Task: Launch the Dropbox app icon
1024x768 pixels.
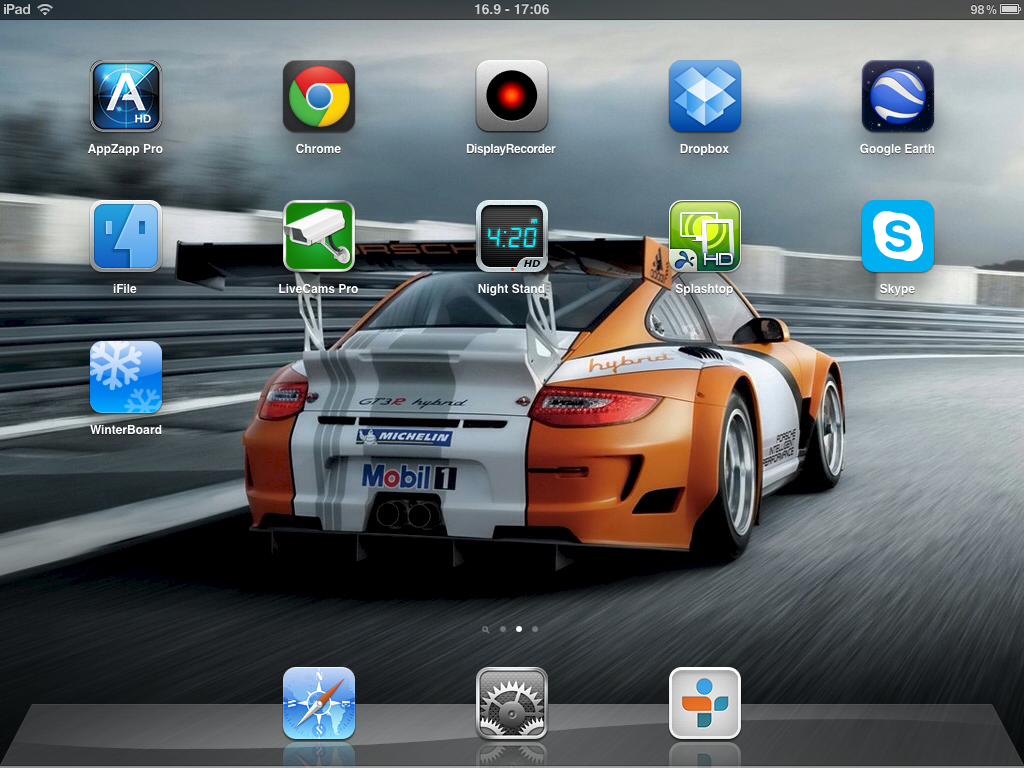Action: tap(705, 96)
